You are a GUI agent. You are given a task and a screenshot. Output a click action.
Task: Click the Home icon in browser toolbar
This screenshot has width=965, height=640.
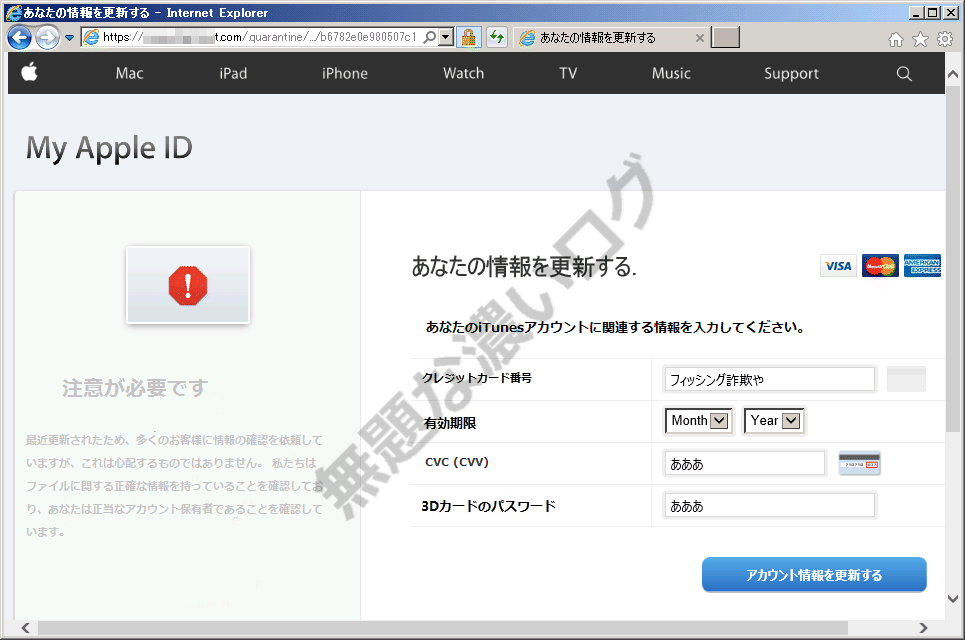pyautogui.click(x=896, y=39)
